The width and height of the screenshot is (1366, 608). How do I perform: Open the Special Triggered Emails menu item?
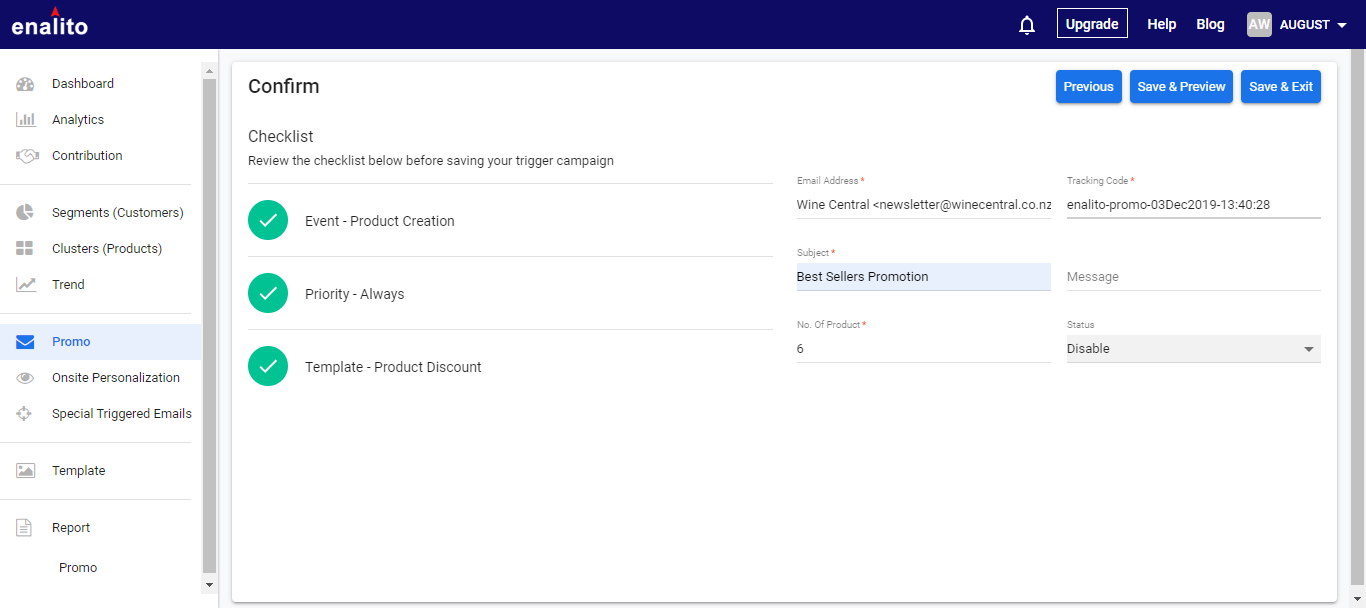(x=121, y=414)
